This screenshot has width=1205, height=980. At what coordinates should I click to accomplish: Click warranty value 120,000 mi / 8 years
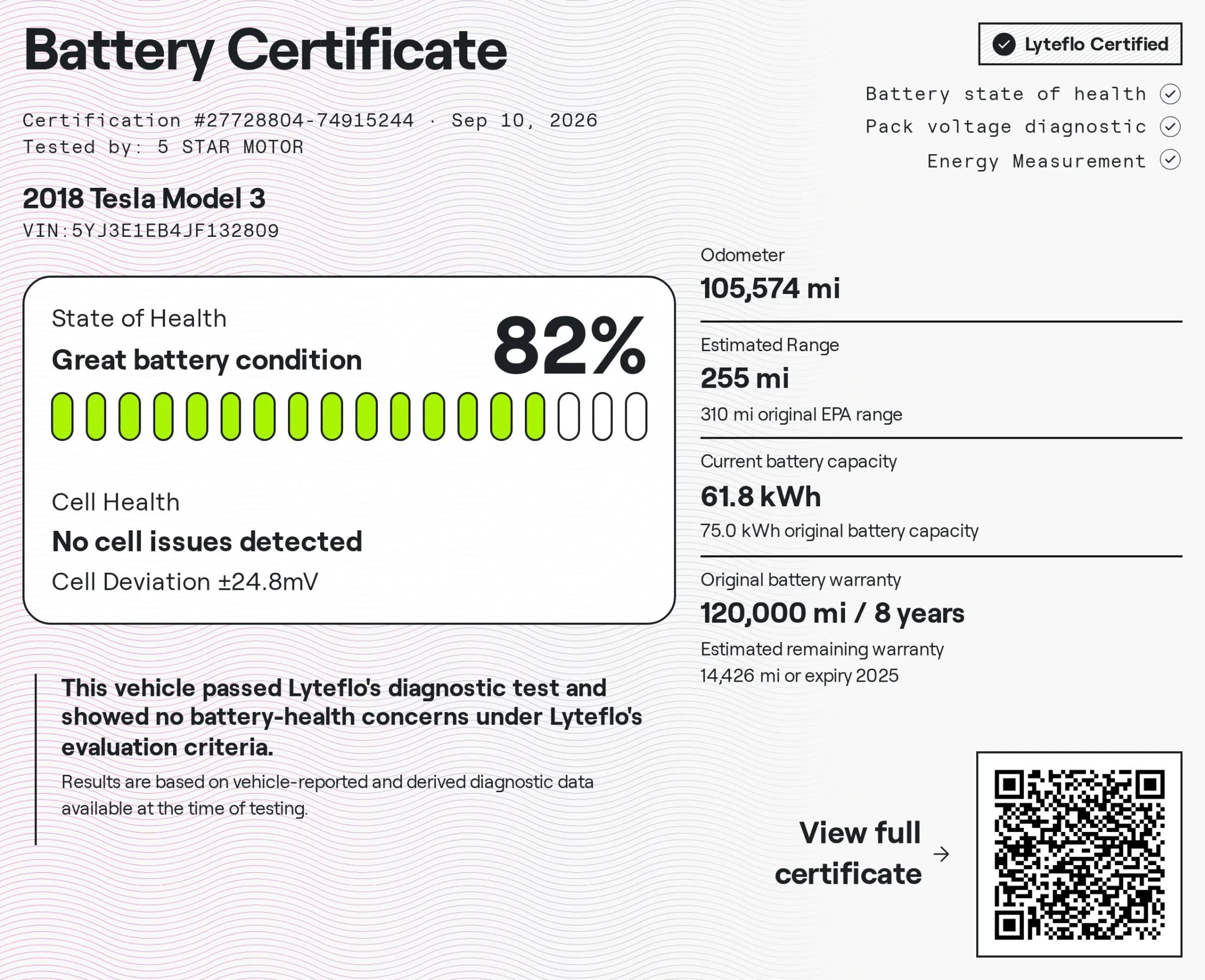point(833,613)
